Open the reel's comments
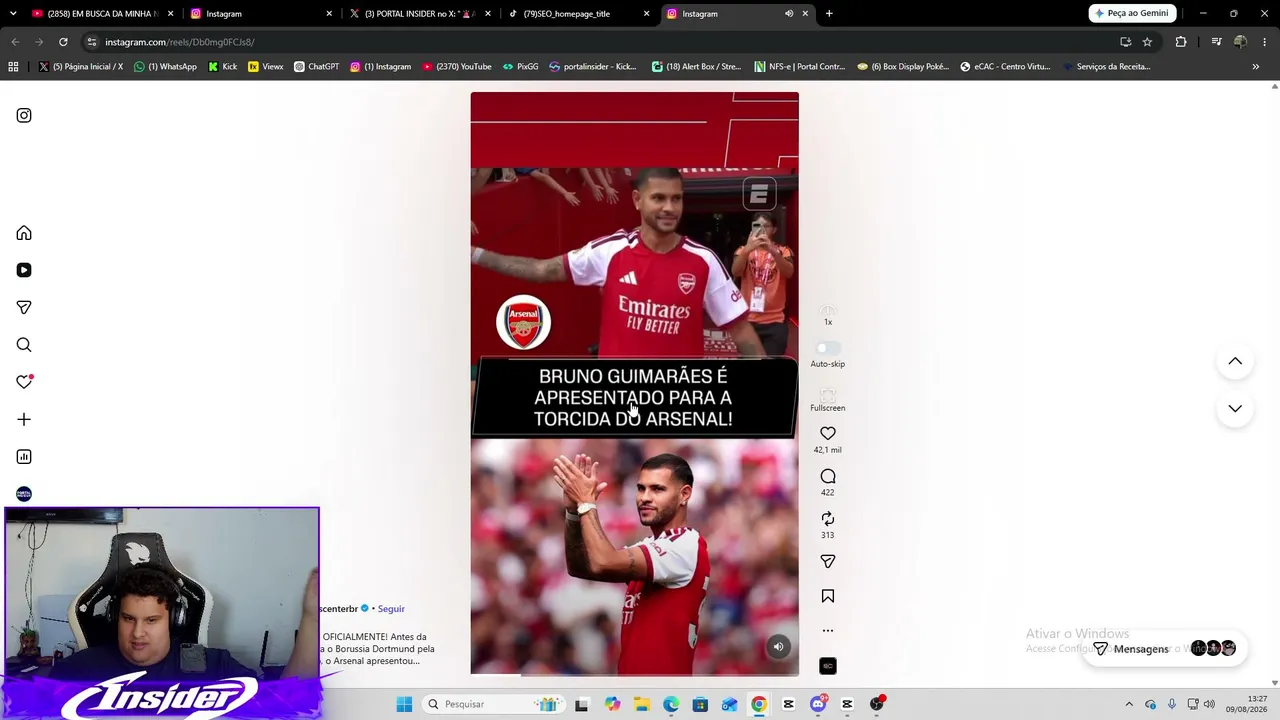The width and height of the screenshot is (1280, 720). pos(828,476)
